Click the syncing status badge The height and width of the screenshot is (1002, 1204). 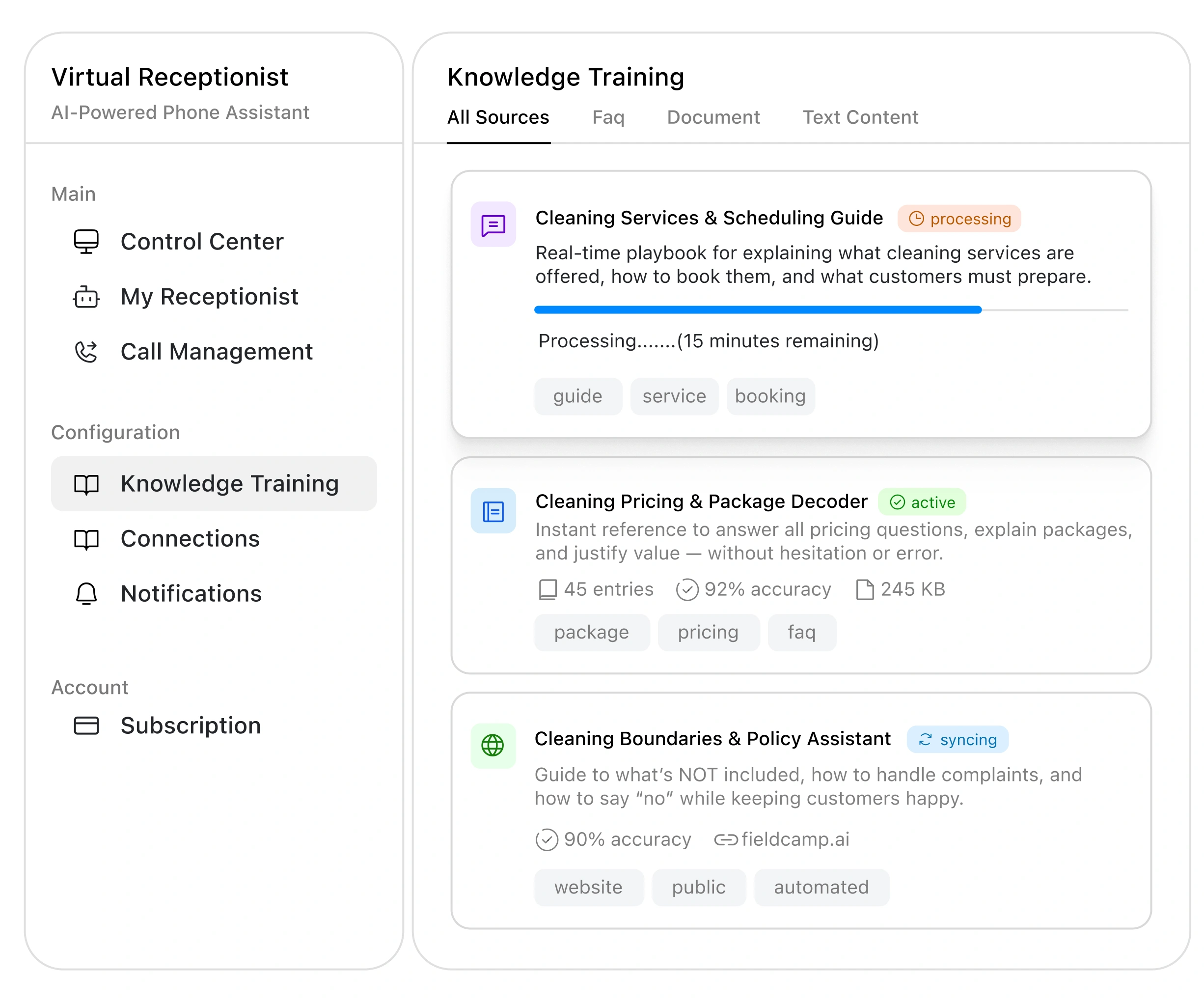pos(957,739)
